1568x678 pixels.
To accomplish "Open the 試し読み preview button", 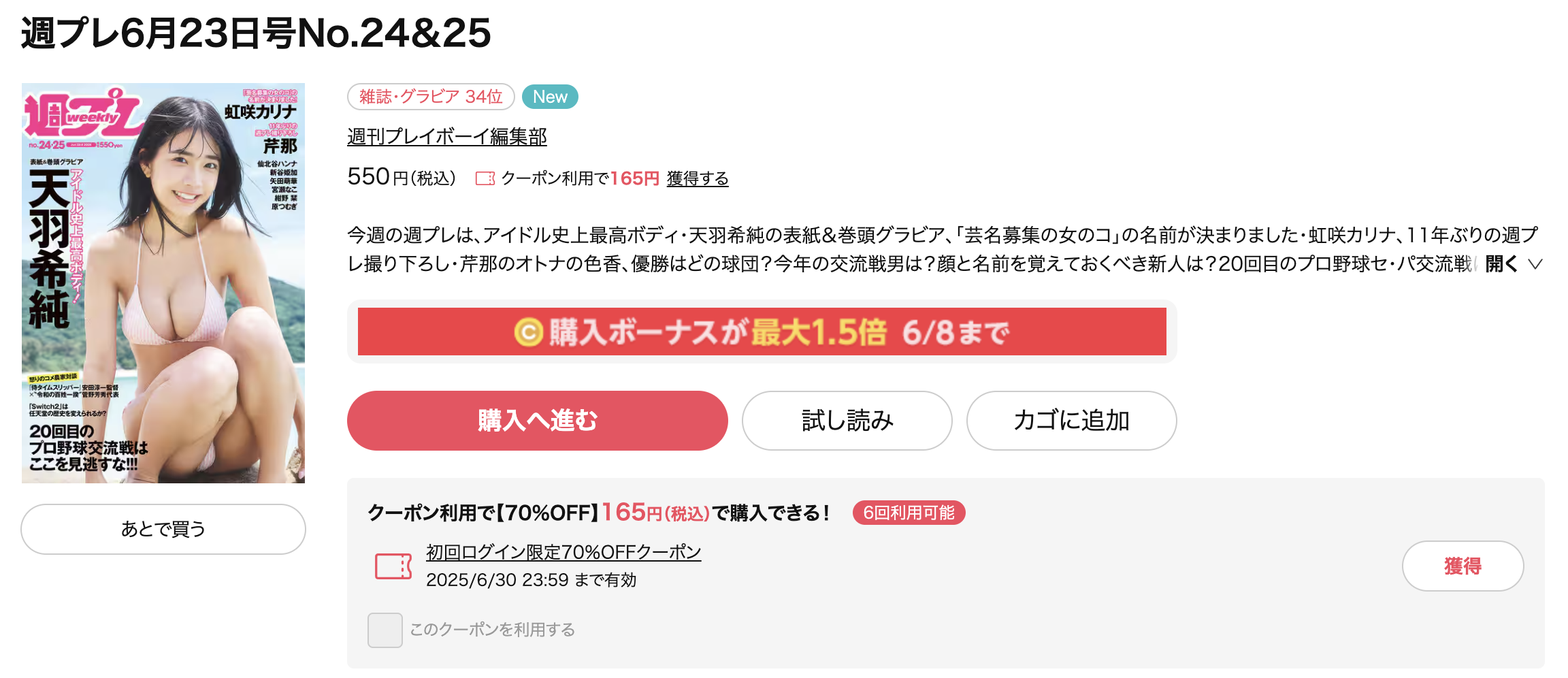I will tap(847, 421).
